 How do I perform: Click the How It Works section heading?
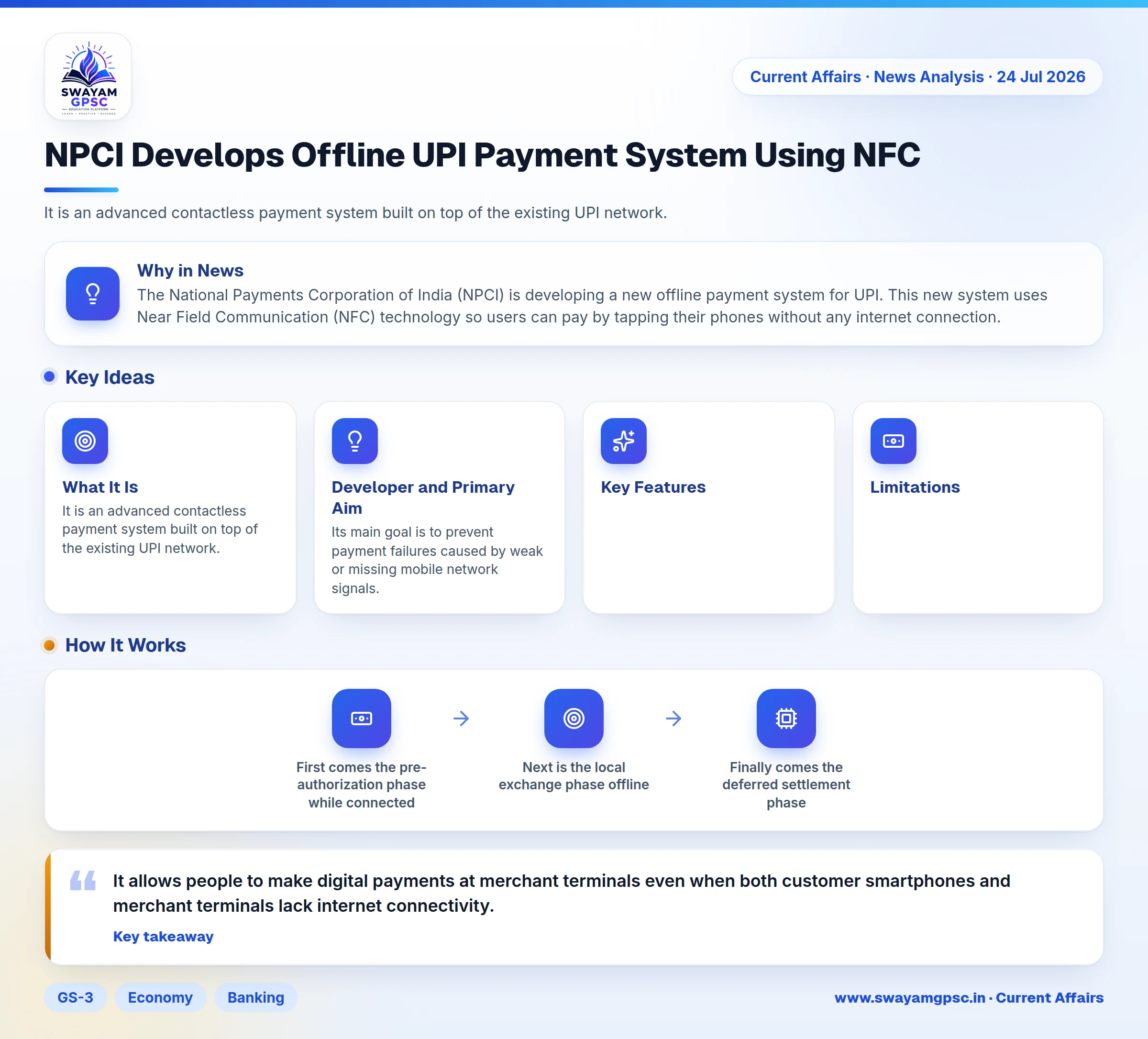click(126, 645)
